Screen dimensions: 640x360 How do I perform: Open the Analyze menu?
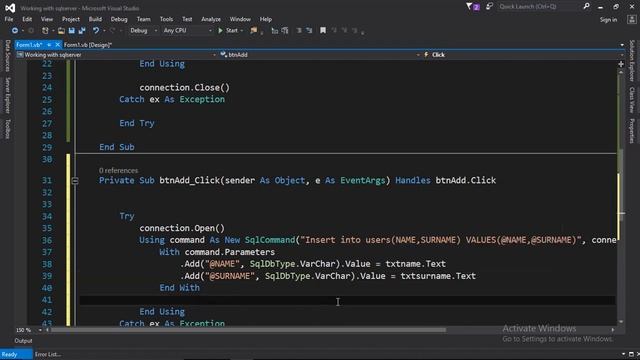pos(211,19)
